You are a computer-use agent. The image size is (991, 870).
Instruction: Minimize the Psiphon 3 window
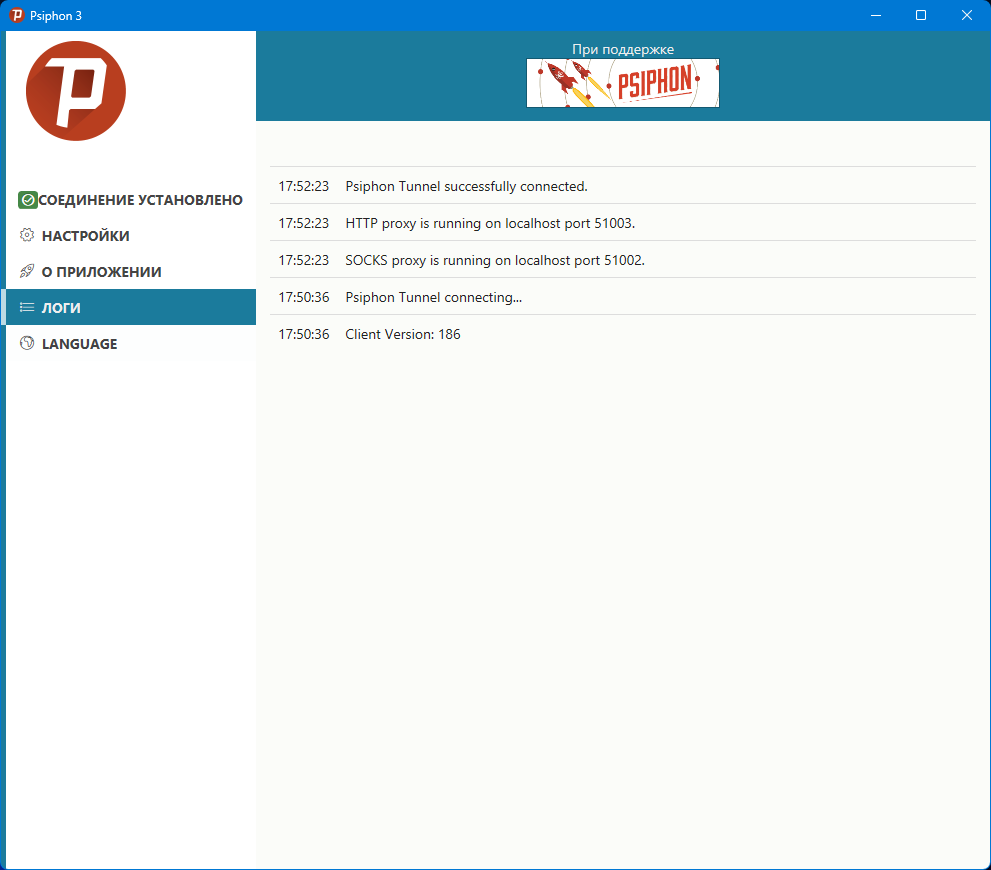click(x=875, y=15)
